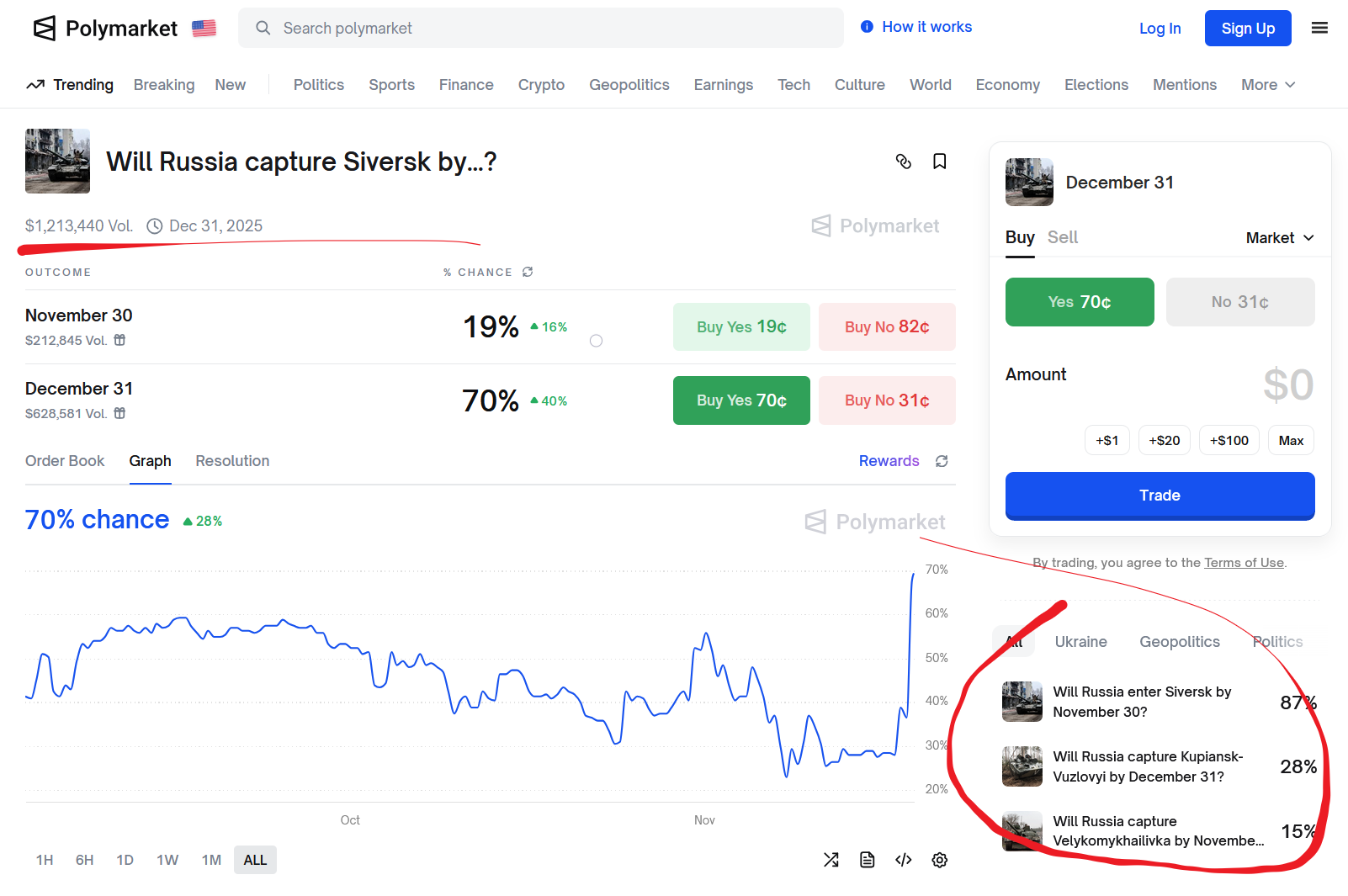
Task: Open the Rewards link
Action: point(889,461)
